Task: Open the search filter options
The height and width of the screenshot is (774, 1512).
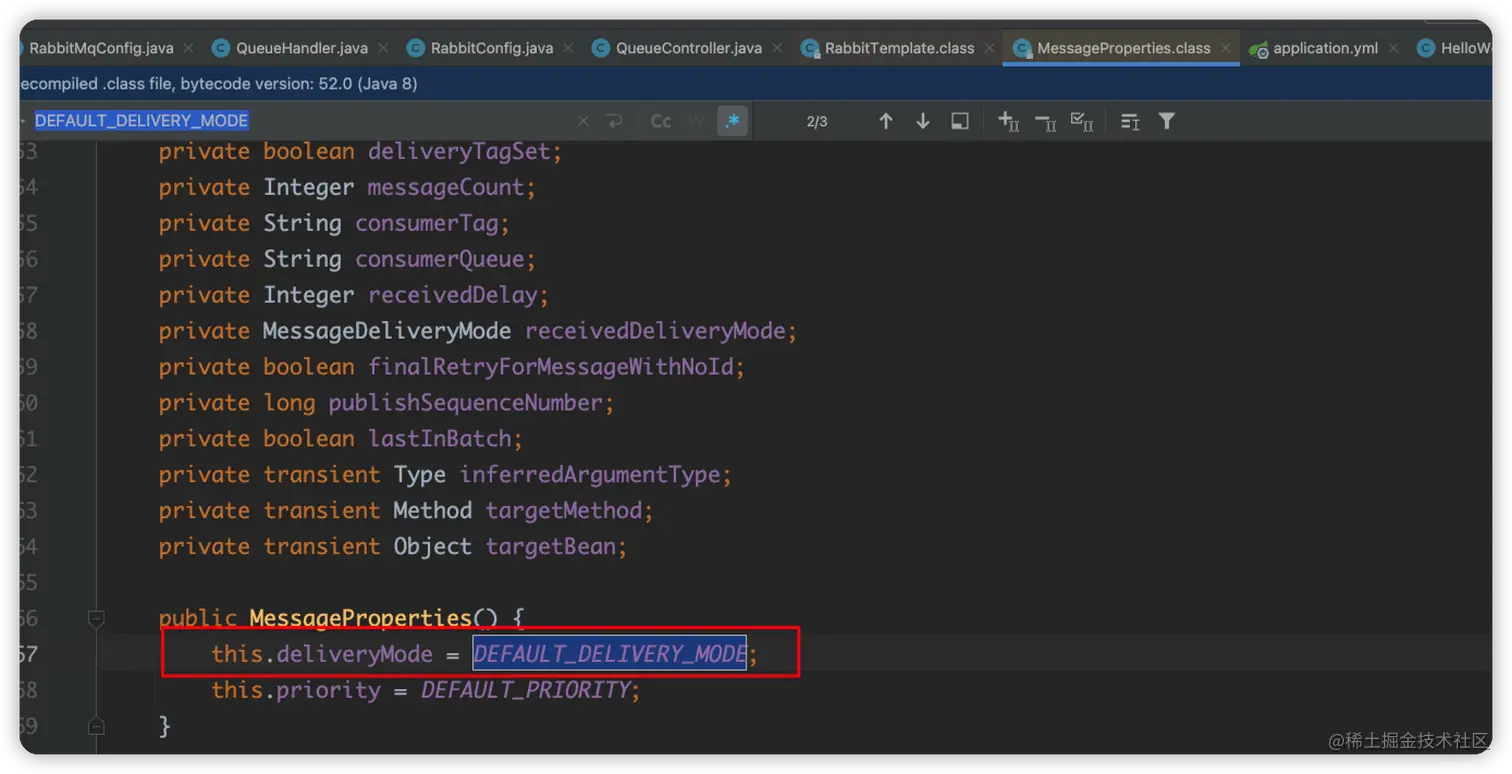Action: pyautogui.click(x=1166, y=121)
